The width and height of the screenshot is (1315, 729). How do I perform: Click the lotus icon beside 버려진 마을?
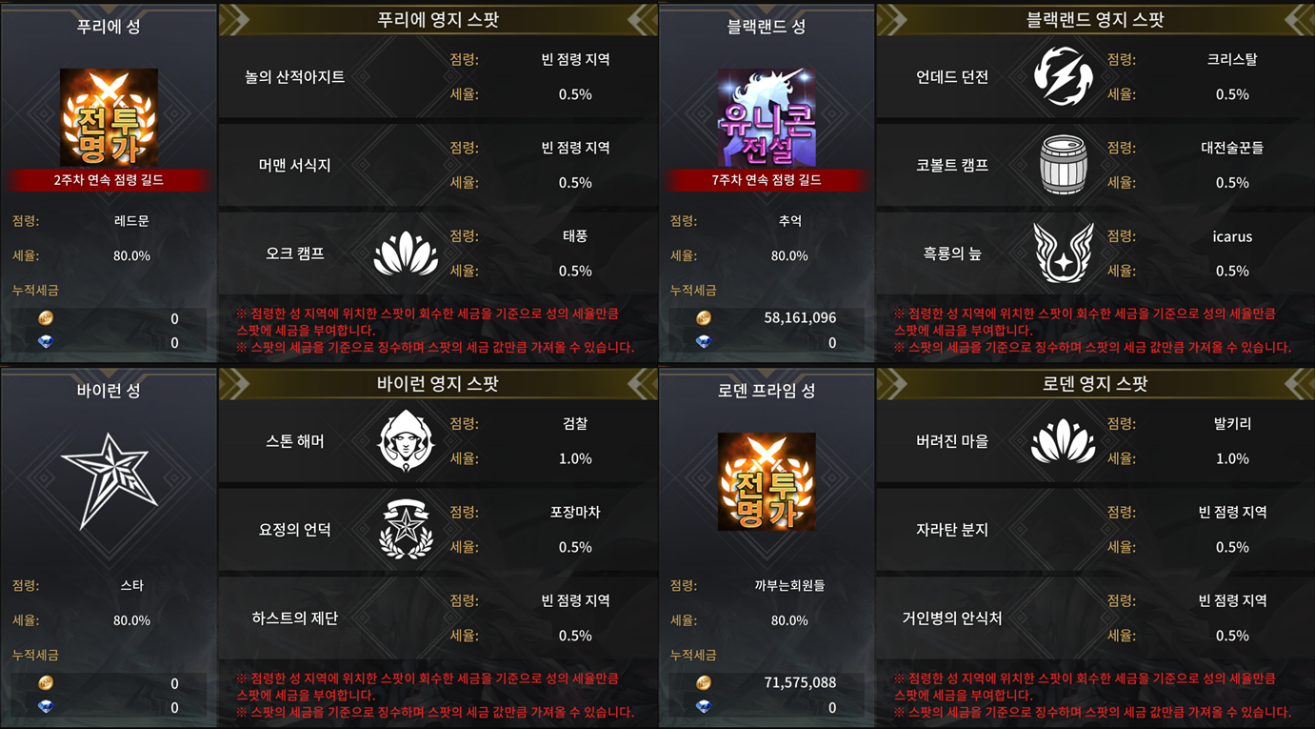(1063, 441)
